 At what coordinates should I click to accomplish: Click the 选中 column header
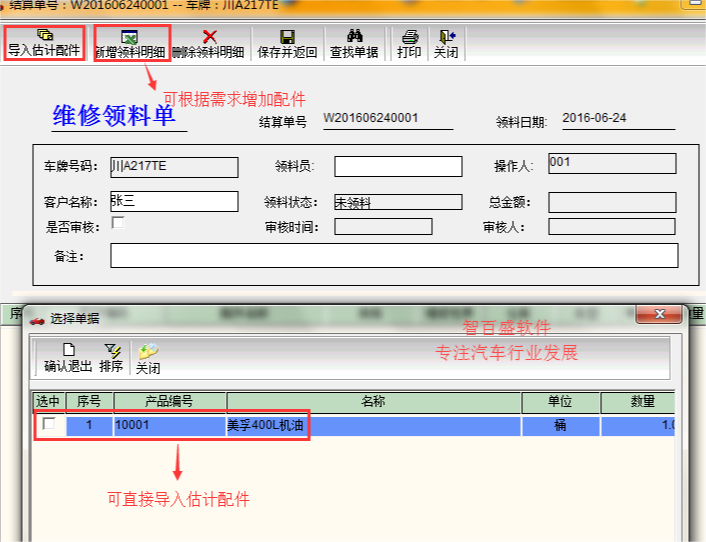[49, 402]
